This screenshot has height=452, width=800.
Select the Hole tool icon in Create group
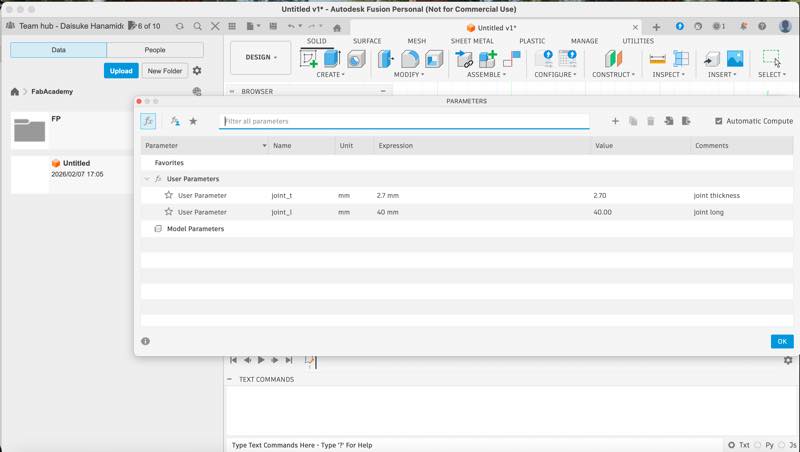click(356, 59)
